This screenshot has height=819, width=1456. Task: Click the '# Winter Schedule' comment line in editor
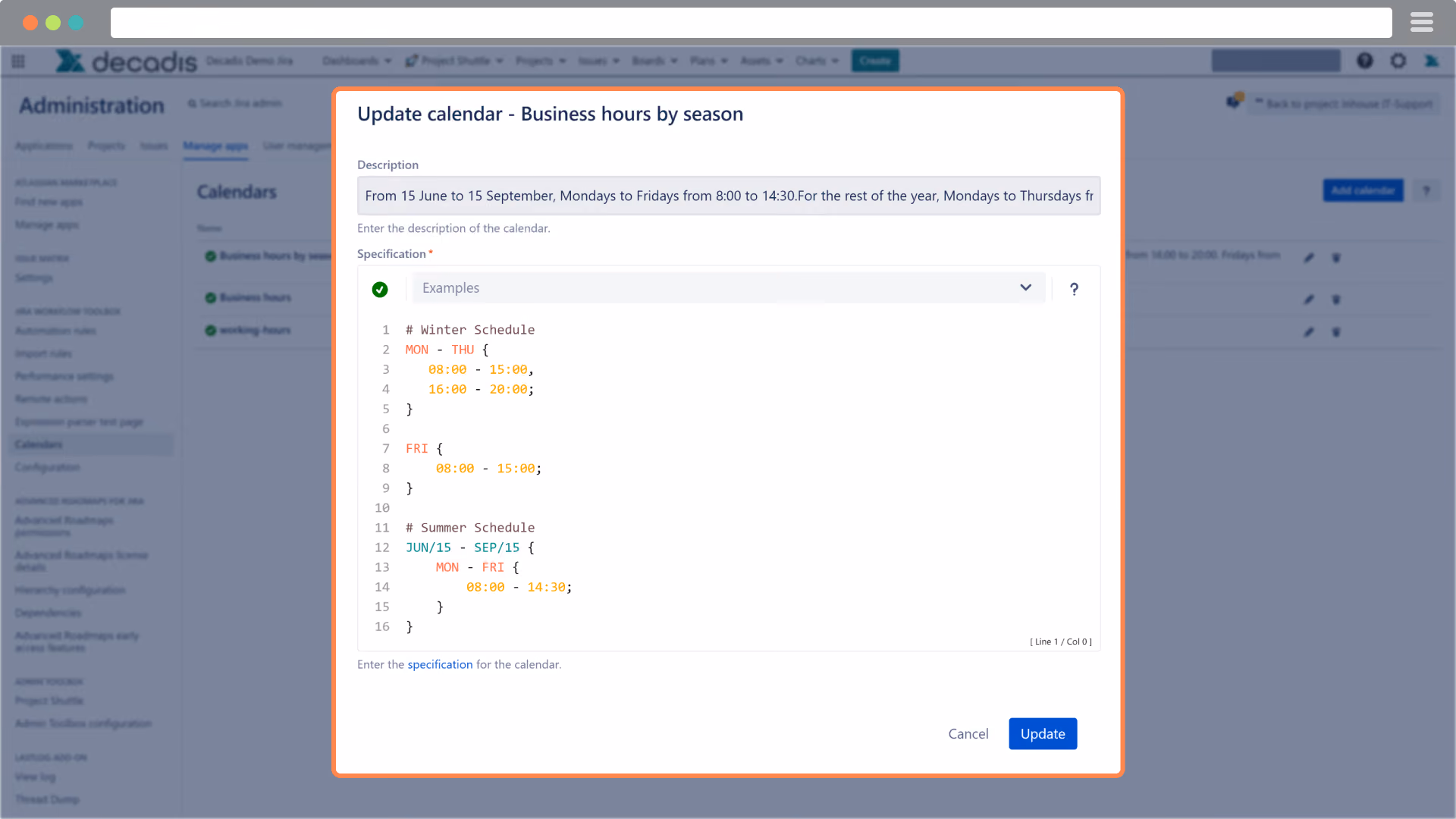pos(470,330)
